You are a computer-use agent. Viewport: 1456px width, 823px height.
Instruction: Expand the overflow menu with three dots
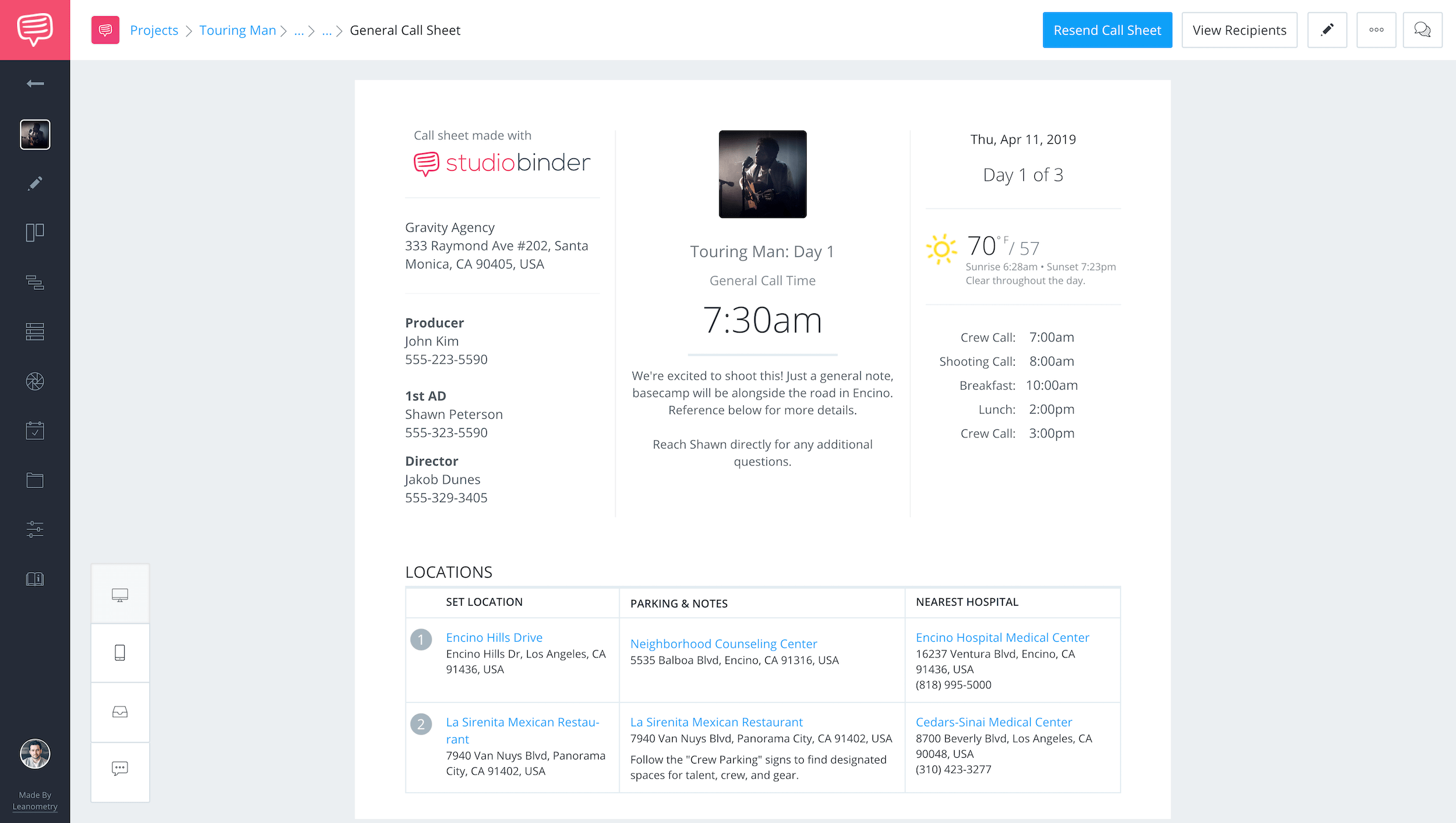click(1376, 30)
